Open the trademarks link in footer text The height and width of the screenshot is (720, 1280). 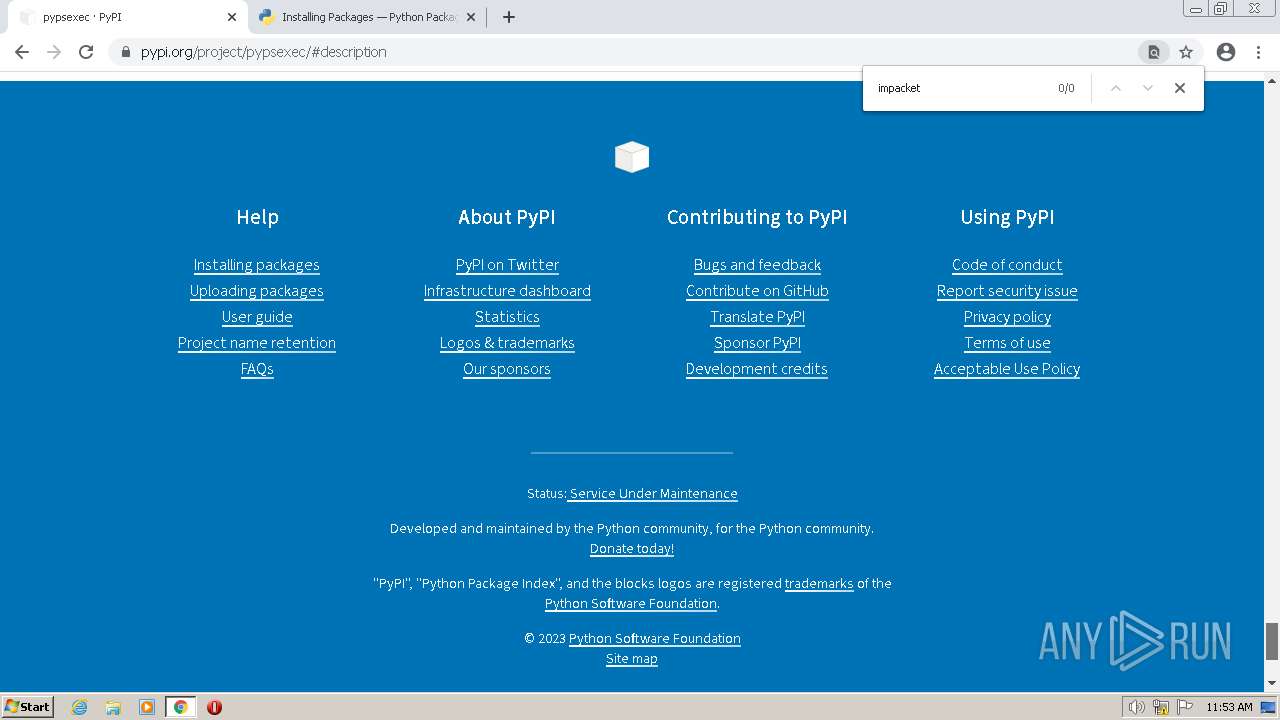pos(819,584)
